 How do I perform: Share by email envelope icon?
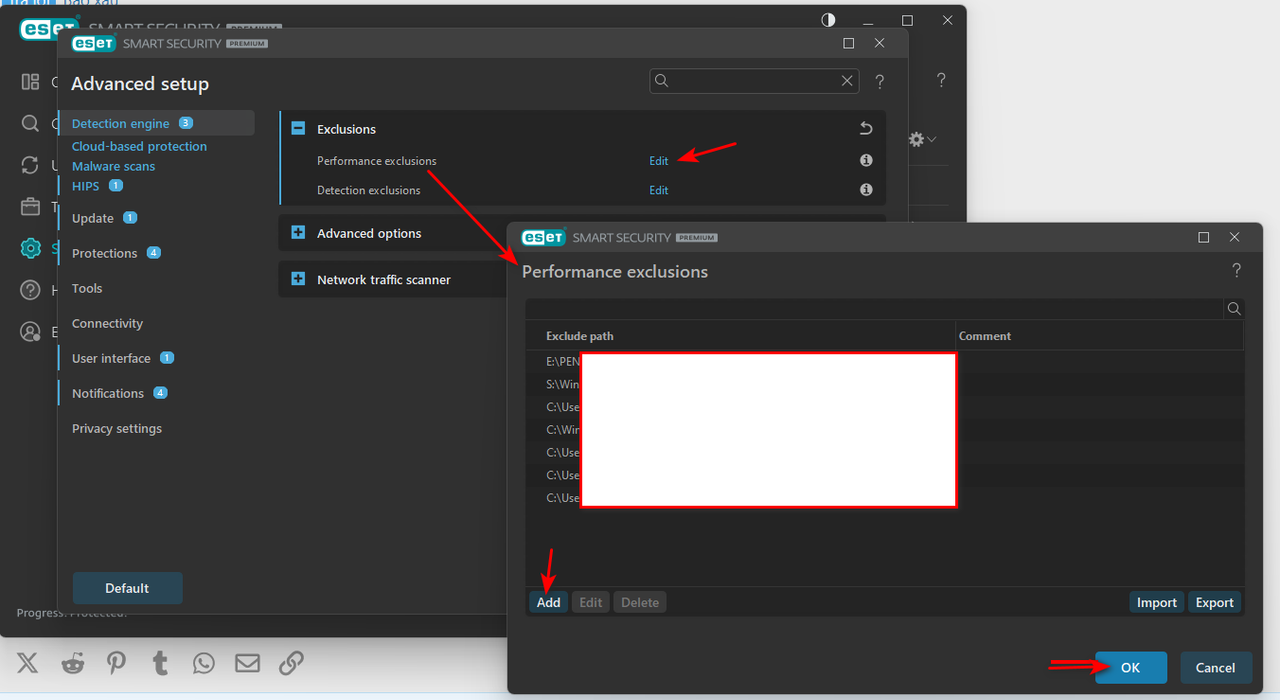pyautogui.click(x=247, y=662)
